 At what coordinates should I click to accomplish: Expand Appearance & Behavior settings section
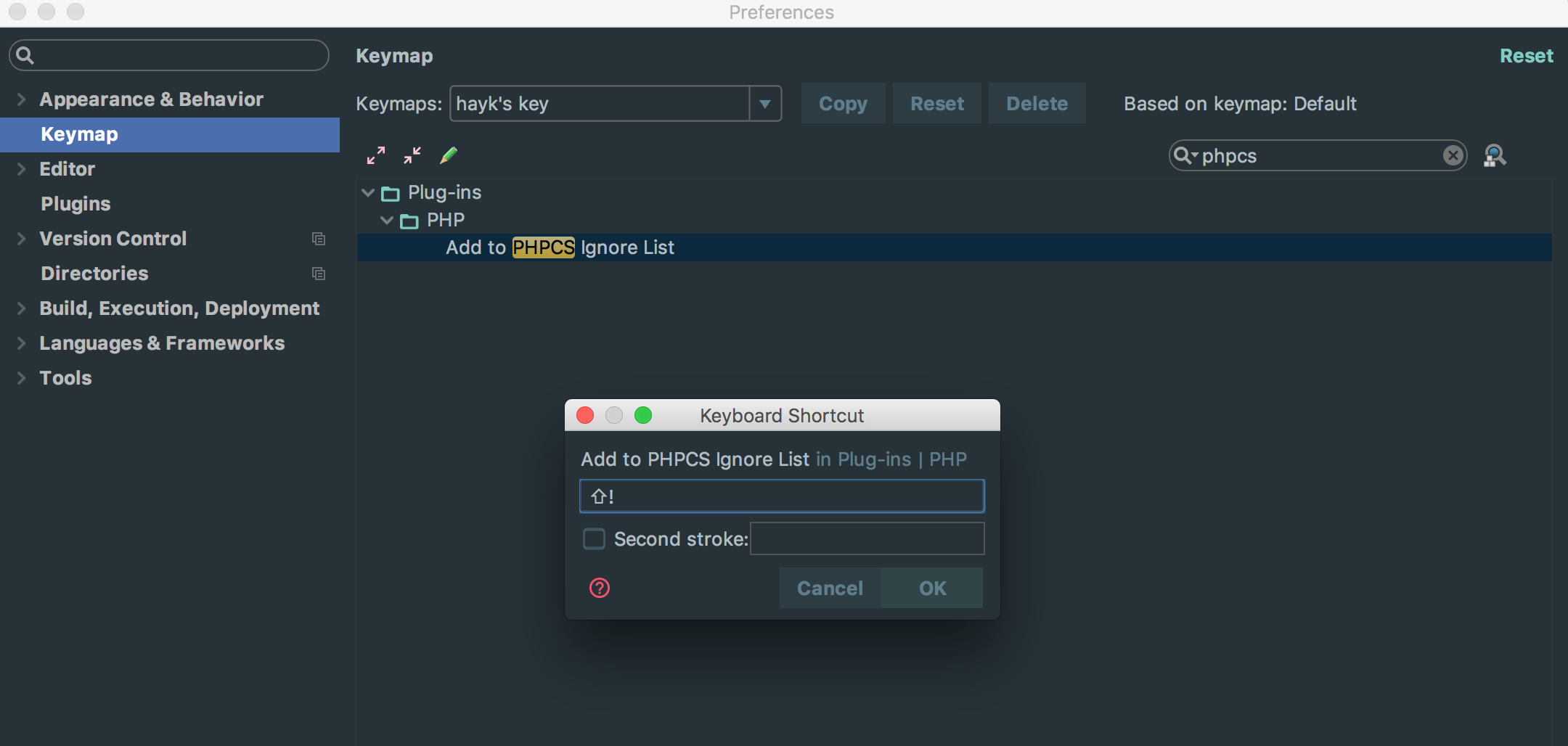tap(21, 99)
